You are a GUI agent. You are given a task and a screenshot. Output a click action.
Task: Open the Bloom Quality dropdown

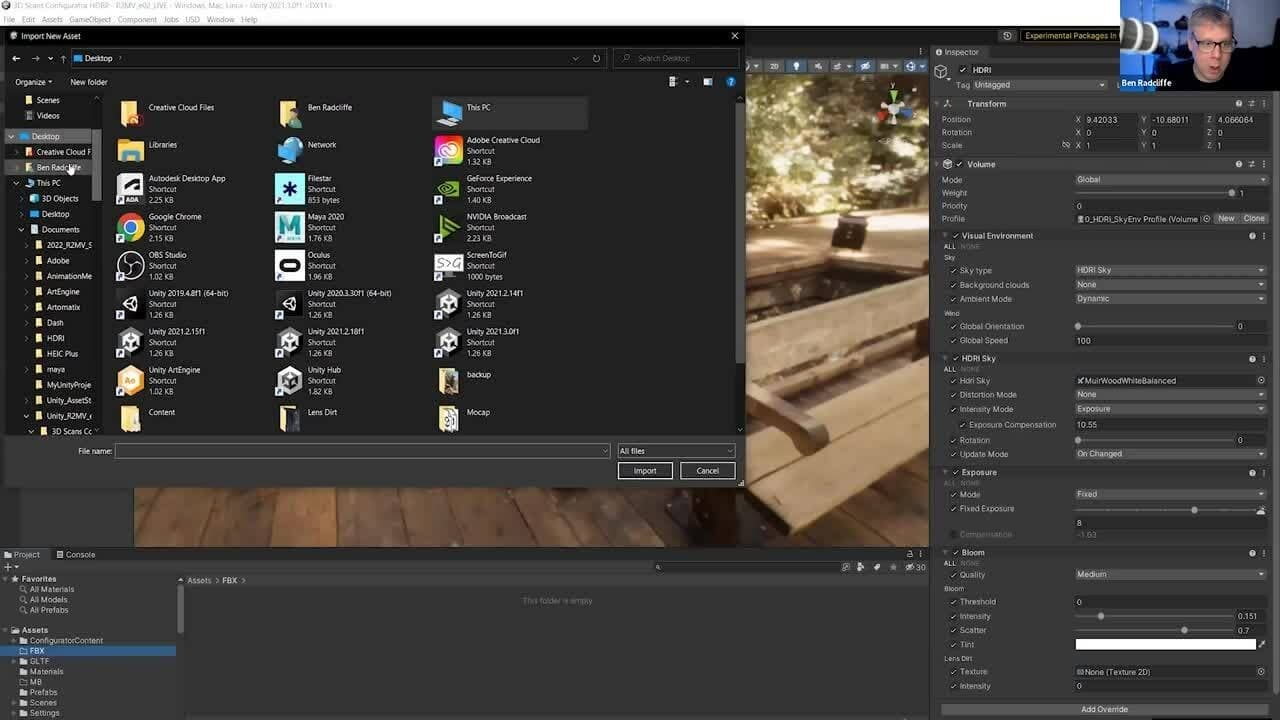[x=1171, y=575]
